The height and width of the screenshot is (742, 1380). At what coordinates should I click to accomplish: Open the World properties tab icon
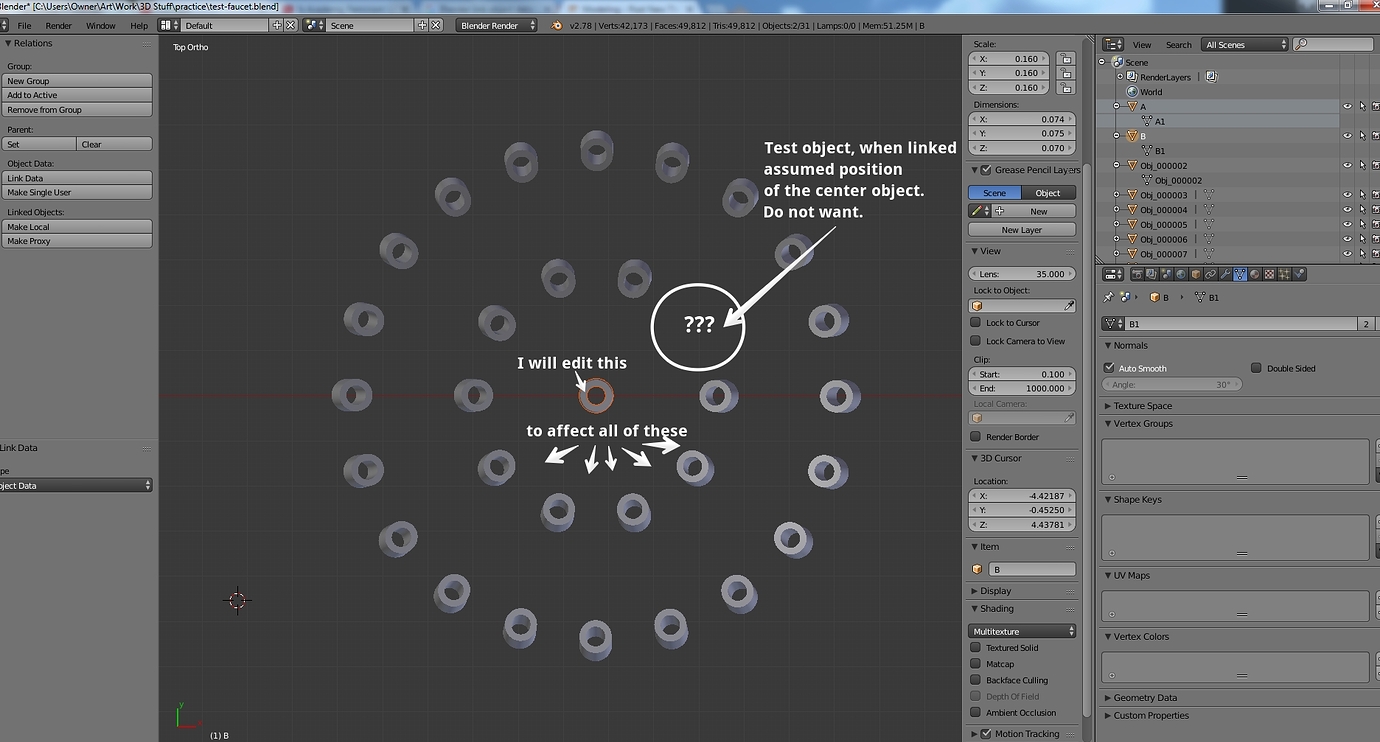tap(1181, 274)
